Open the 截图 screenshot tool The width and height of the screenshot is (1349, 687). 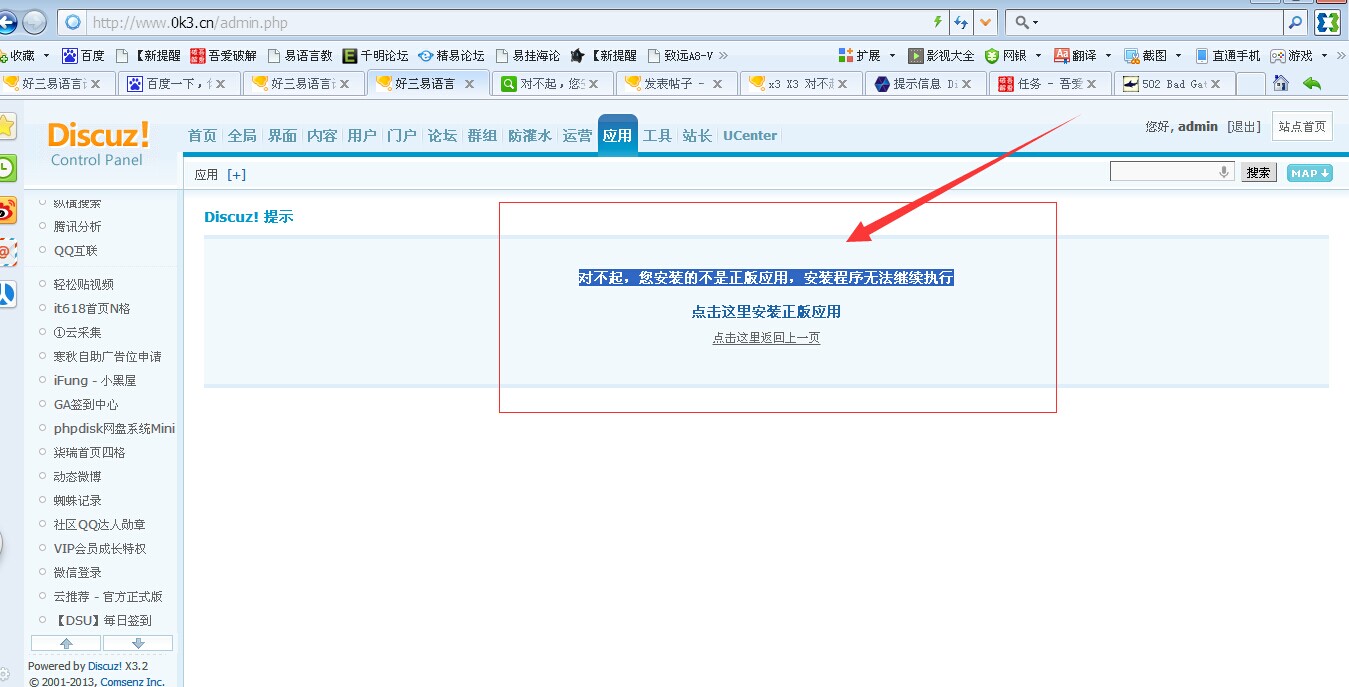click(x=1151, y=55)
